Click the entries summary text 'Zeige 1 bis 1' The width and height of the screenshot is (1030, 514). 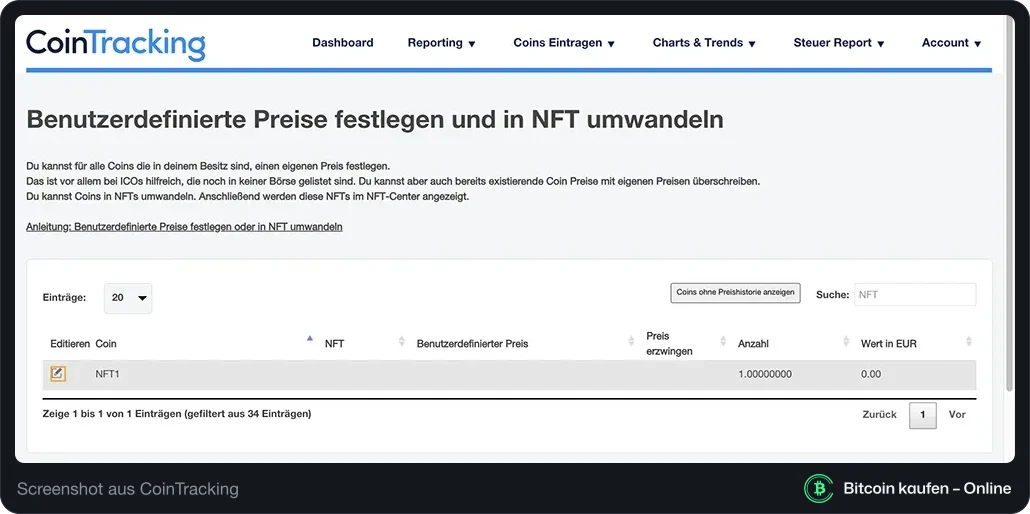[x=177, y=414]
